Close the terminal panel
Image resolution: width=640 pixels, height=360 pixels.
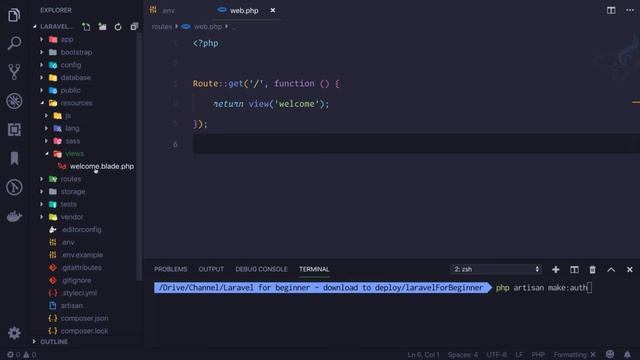pyautogui.click(x=629, y=269)
